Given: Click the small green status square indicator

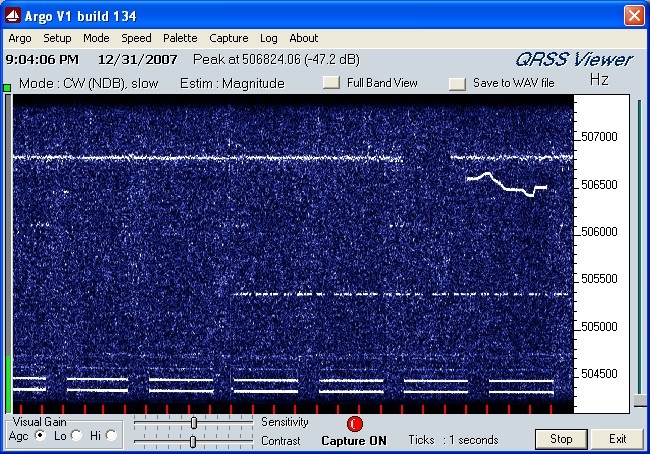Looking at the screenshot, I should (x=7, y=88).
